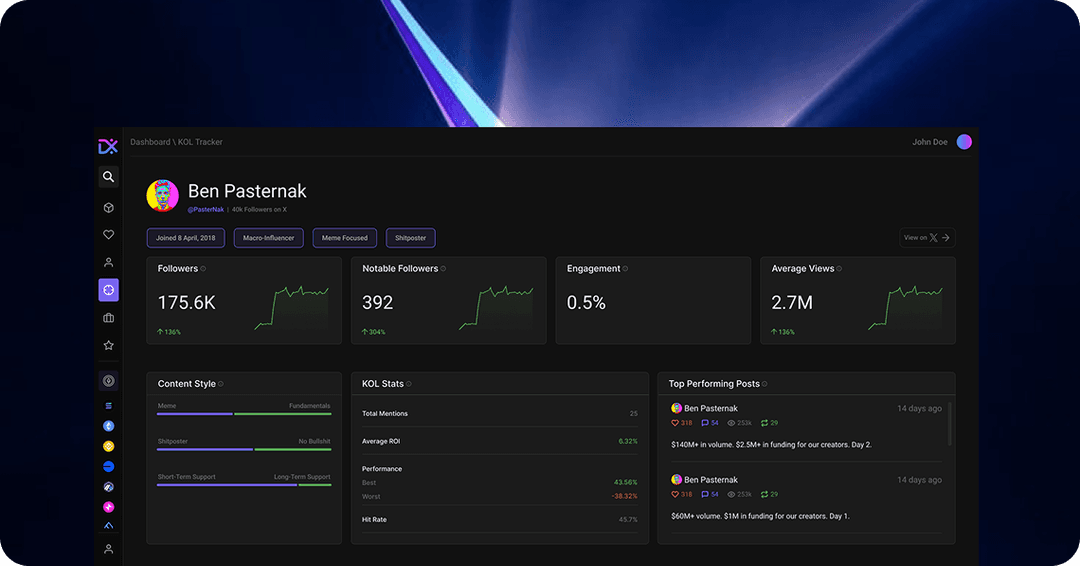Click info icon next to Engagement

[x=626, y=269]
